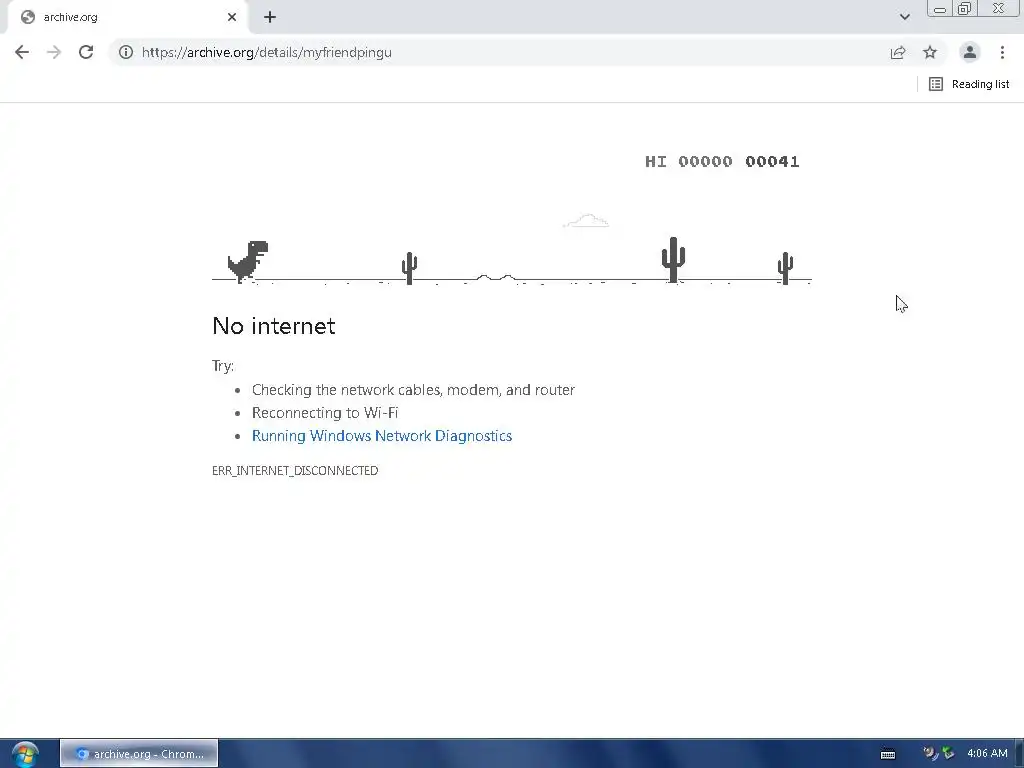Screen dimensions: 1024x768
Task: Activate archive.org Chrome taskbar button
Action: coord(139,754)
